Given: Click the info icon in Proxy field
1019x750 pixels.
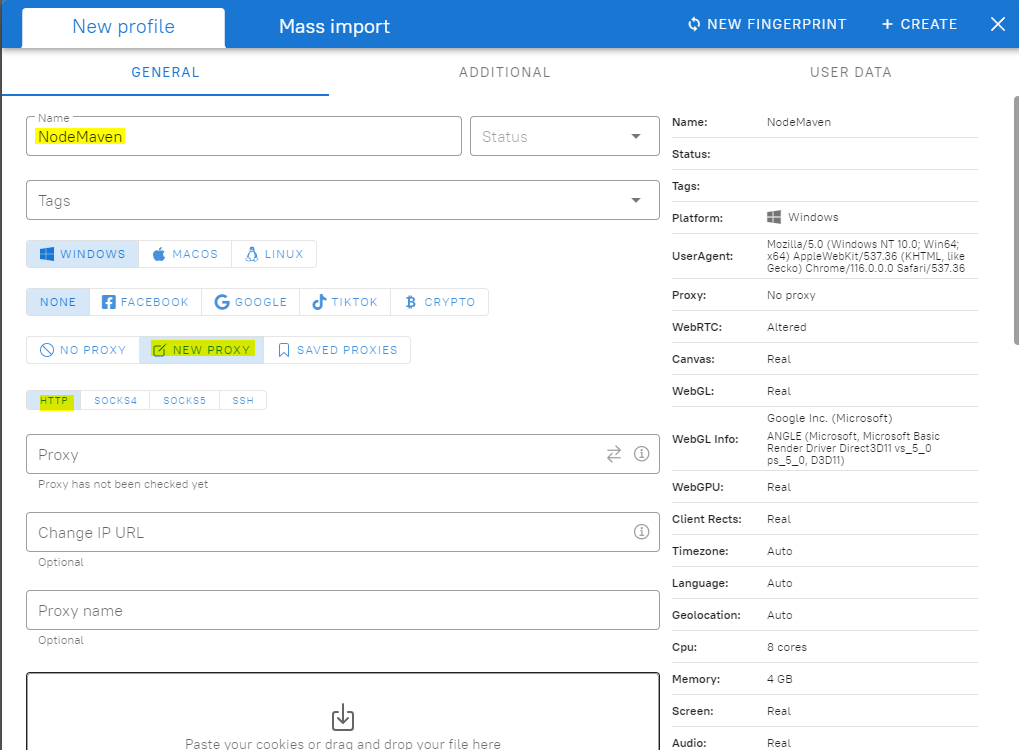Looking at the screenshot, I should click(x=642, y=454).
